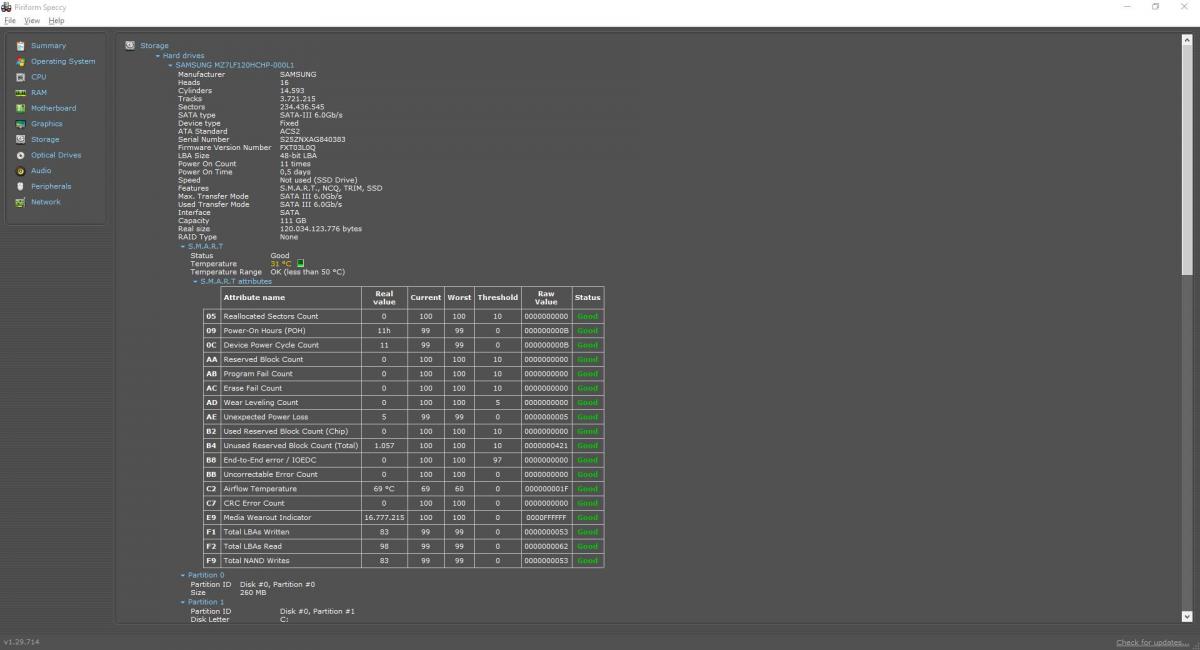Click the serial number S25ZNXAG840383
Viewport: 1200px width, 650px height.
tap(313, 140)
